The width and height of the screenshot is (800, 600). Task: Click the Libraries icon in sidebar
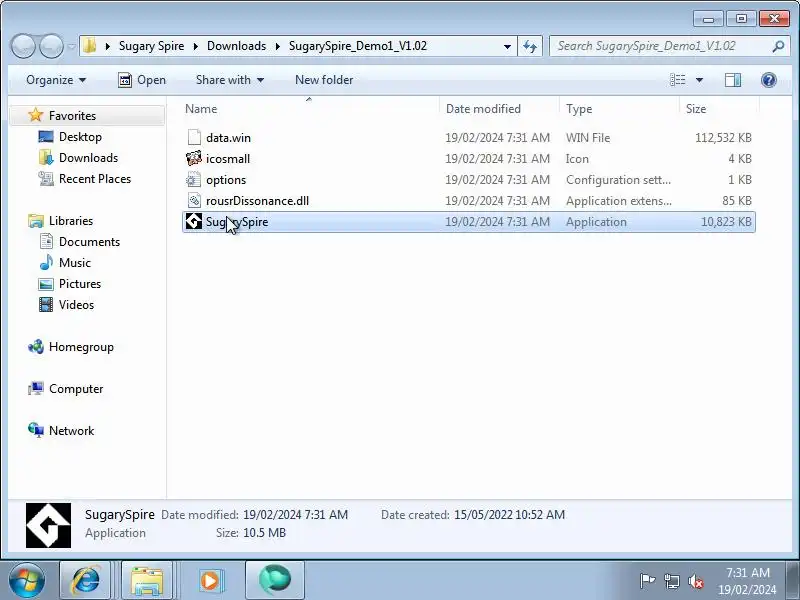click(x=36, y=220)
